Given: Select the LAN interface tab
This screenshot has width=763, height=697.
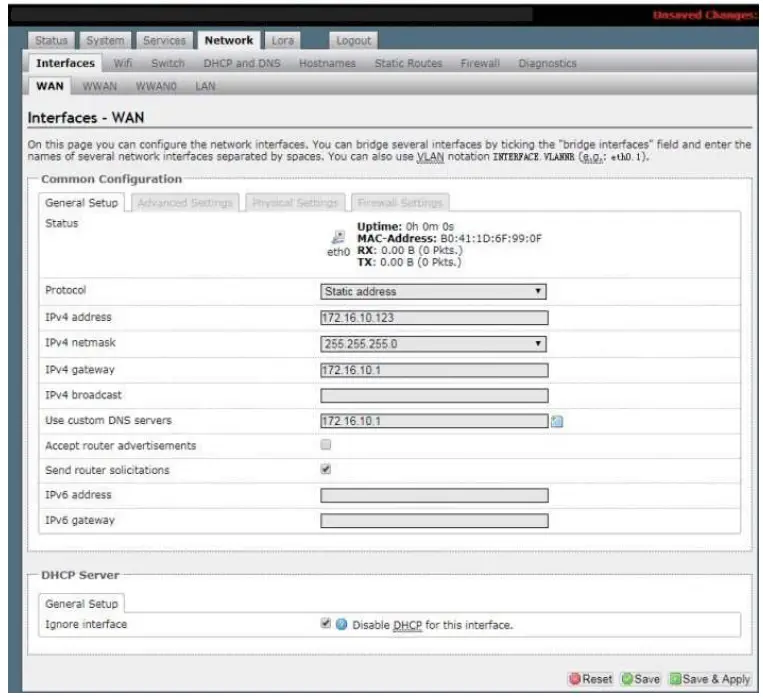Looking at the screenshot, I should pos(205,86).
